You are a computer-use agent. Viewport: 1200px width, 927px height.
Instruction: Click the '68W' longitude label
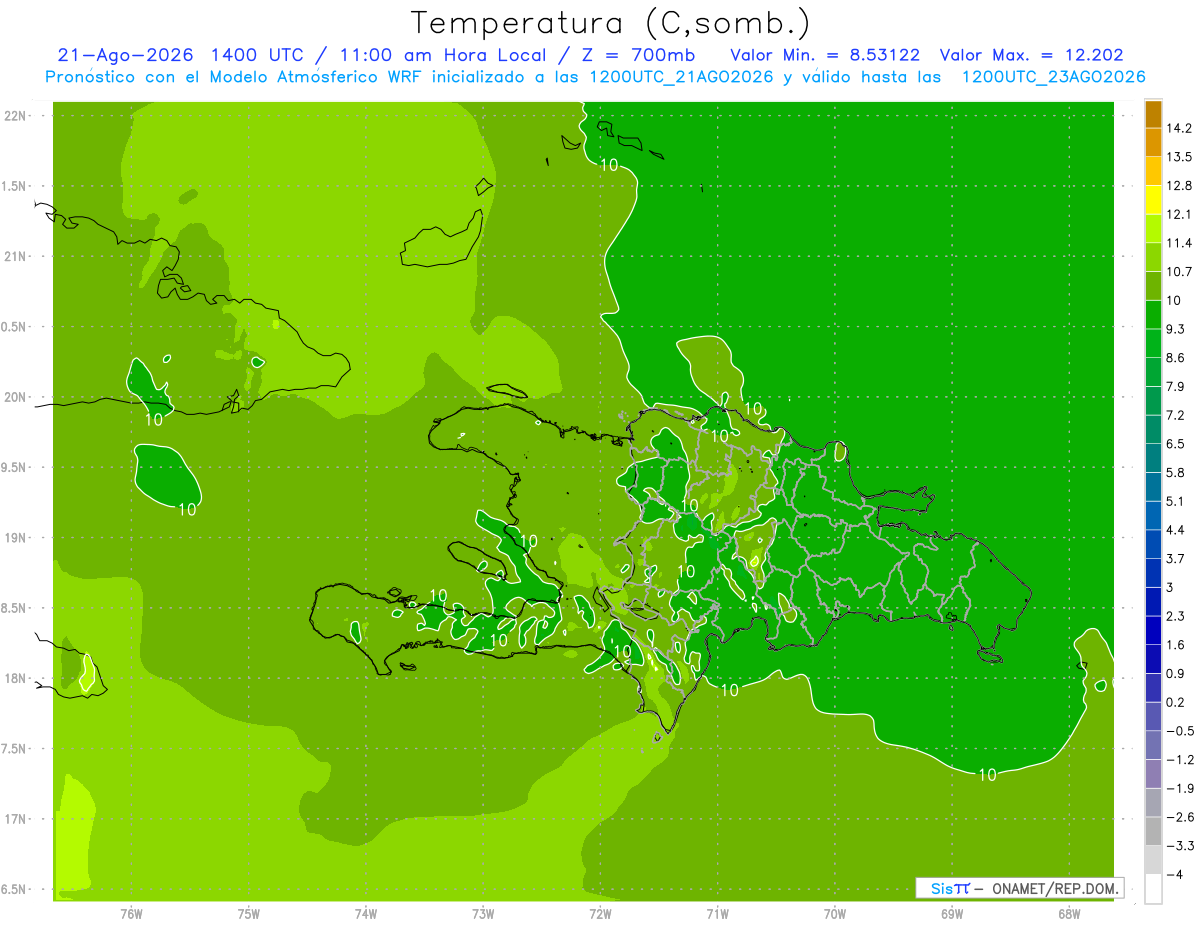pyautogui.click(x=1069, y=915)
